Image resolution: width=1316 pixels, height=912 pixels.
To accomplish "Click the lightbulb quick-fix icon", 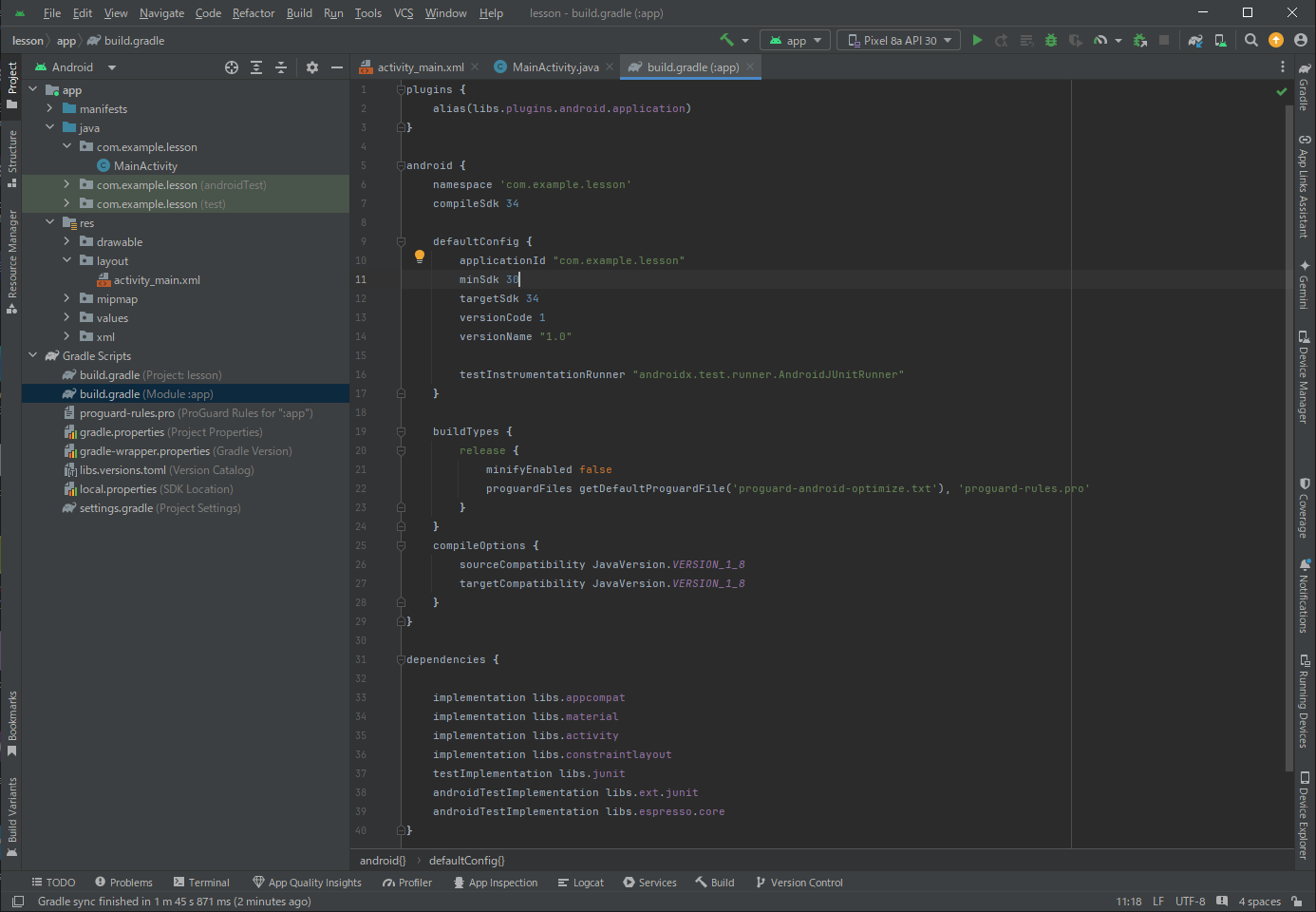I will 420,256.
